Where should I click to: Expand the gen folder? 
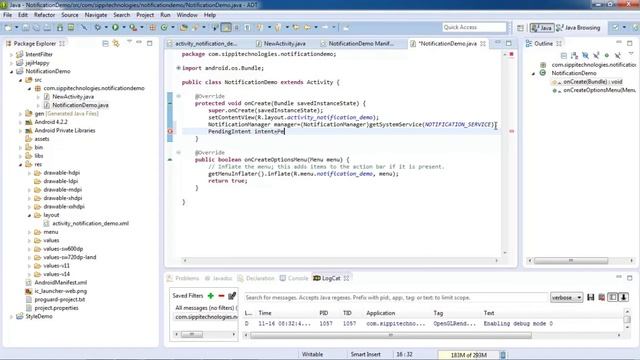[x=20, y=114]
